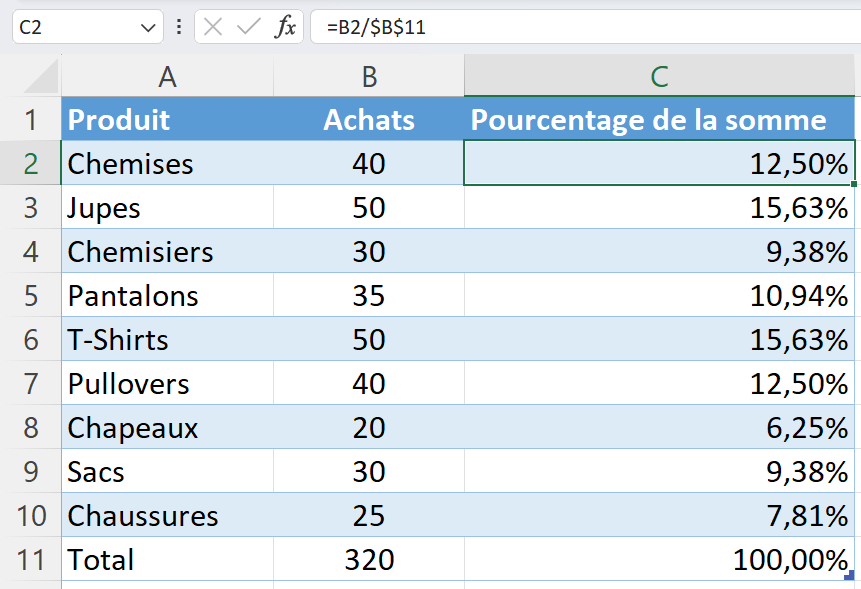This screenshot has width=861, height=589.
Task: Select row 3 header
Action: coord(31,207)
